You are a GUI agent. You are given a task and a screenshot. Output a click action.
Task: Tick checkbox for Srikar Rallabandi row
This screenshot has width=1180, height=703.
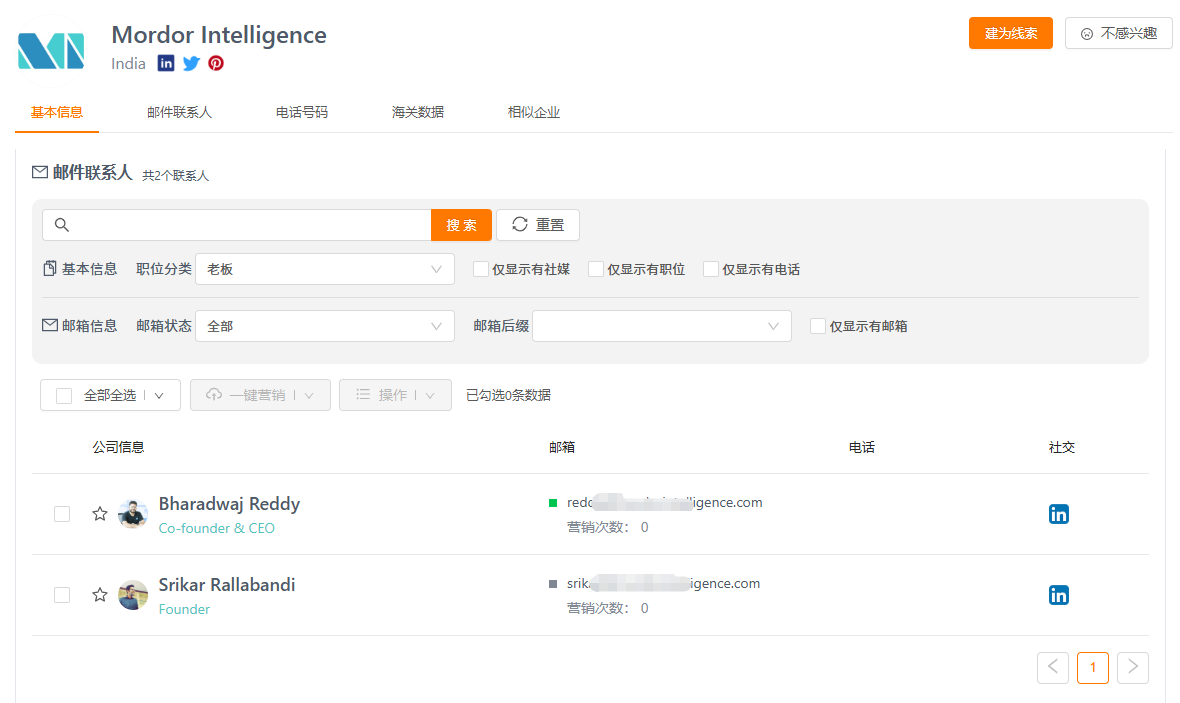[62, 595]
